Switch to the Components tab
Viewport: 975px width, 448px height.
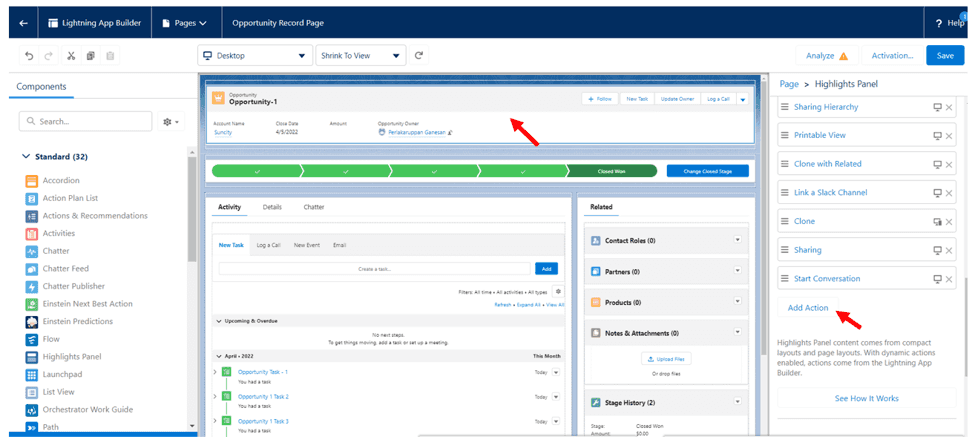click(x=41, y=87)
